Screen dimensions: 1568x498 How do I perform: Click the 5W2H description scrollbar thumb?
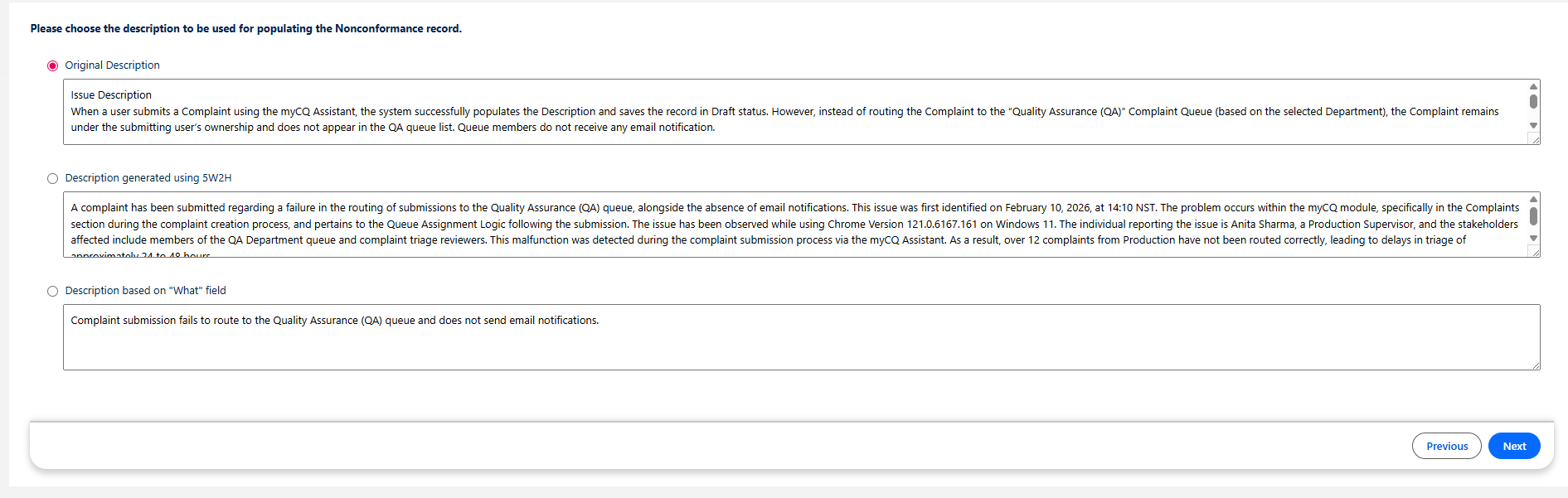click(x=1533, y=215)
